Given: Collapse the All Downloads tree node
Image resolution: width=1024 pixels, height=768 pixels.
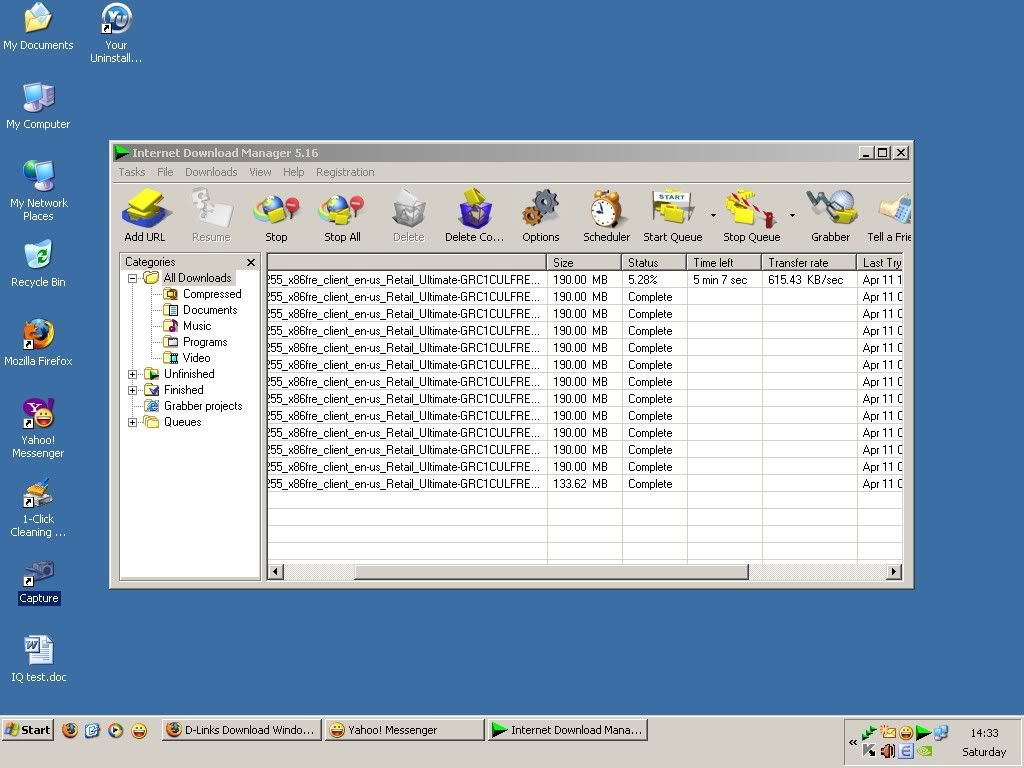Looking at the screenshot, I should coord(133,278).
